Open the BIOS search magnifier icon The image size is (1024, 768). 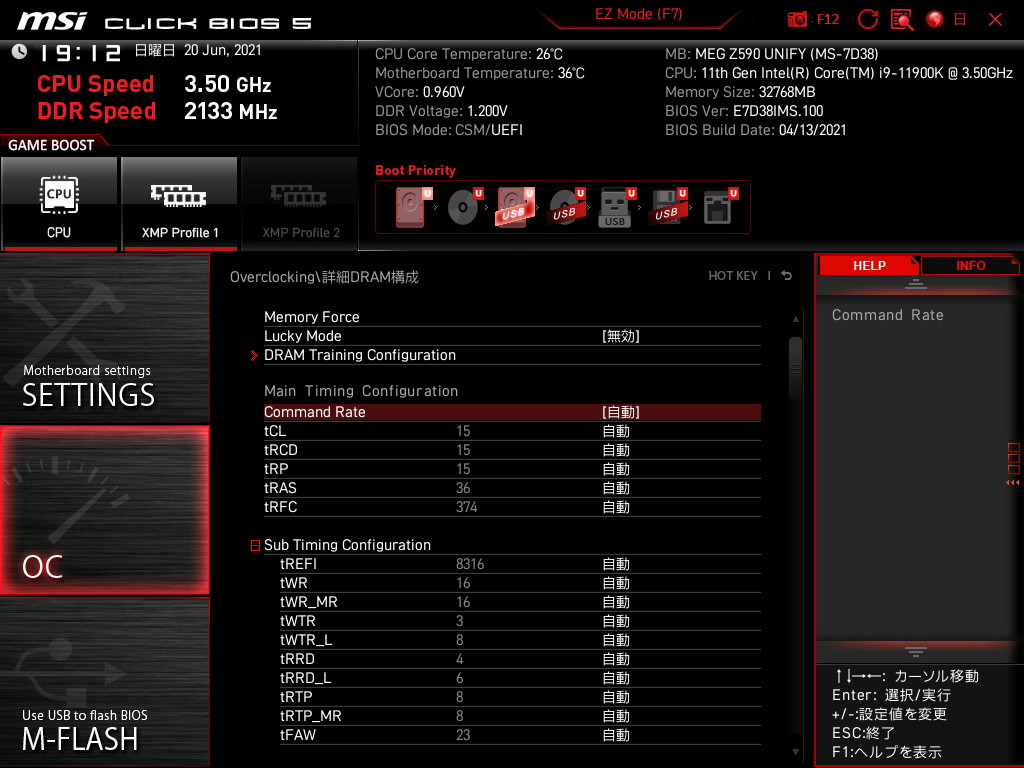(x=902, y=20)
